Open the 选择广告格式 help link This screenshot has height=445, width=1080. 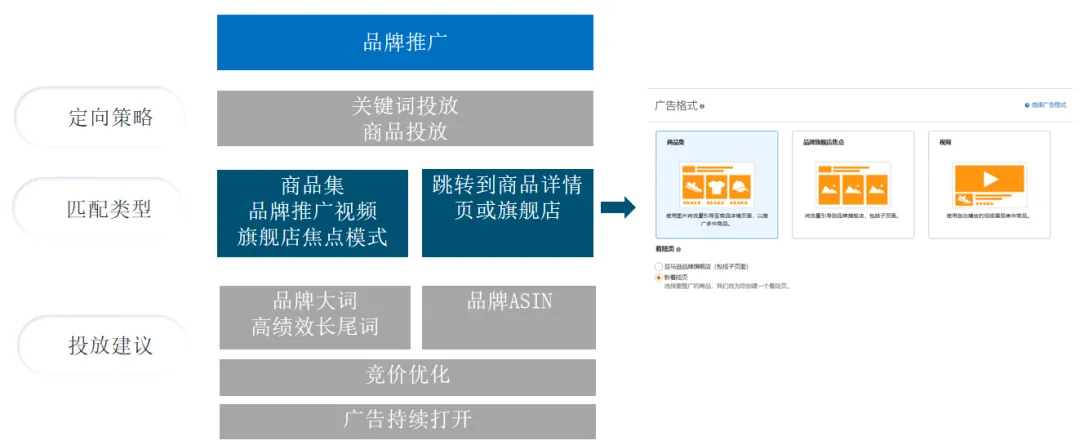point(1045,105)
